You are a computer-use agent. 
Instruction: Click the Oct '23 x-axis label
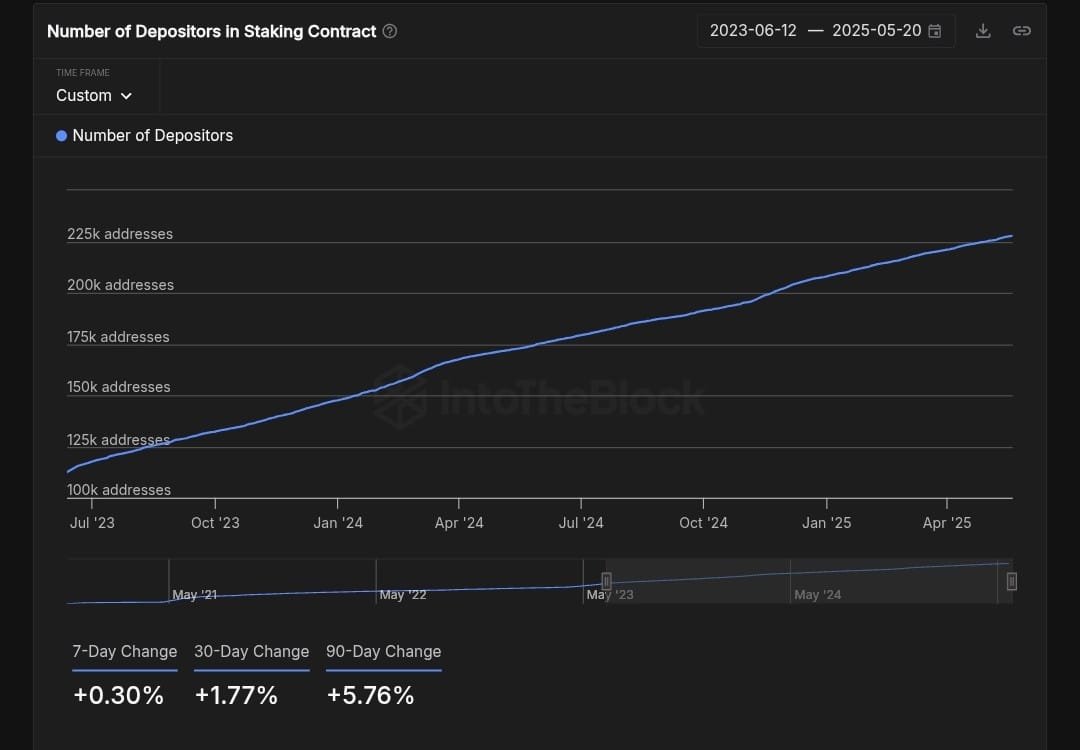point(215,523)
